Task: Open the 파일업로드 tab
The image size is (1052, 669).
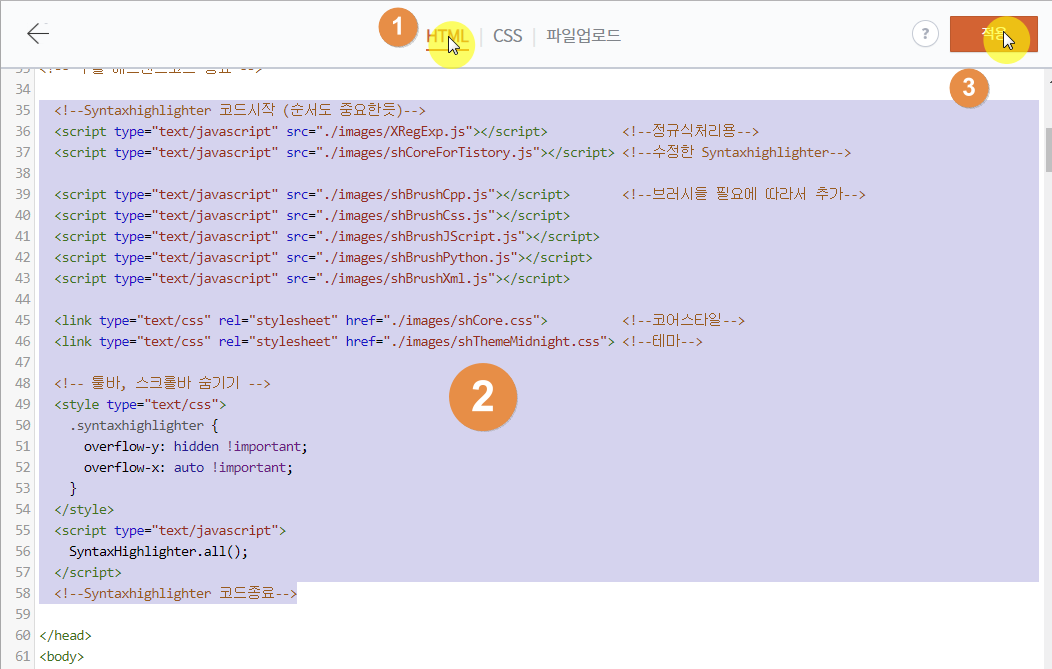Action: tap(583, 36)
